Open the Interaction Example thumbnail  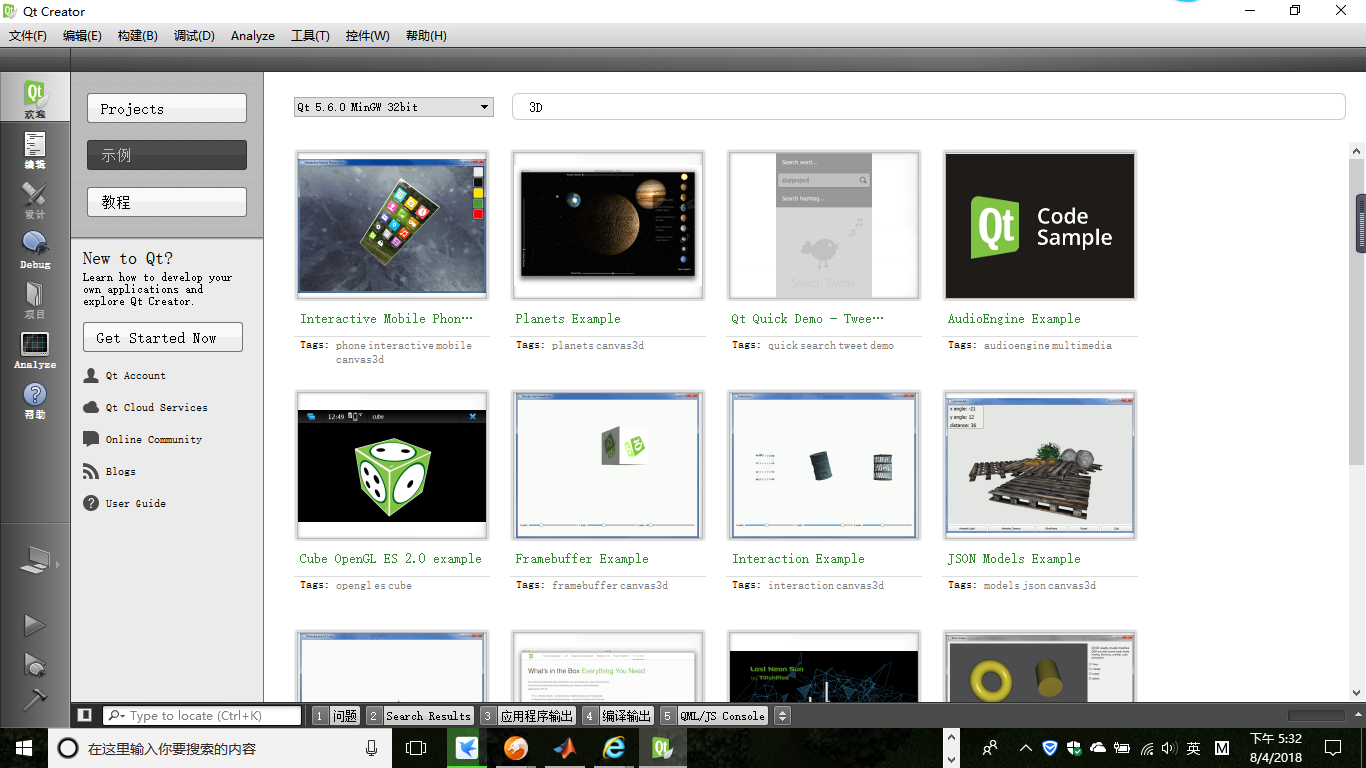(x=824, y=465)
